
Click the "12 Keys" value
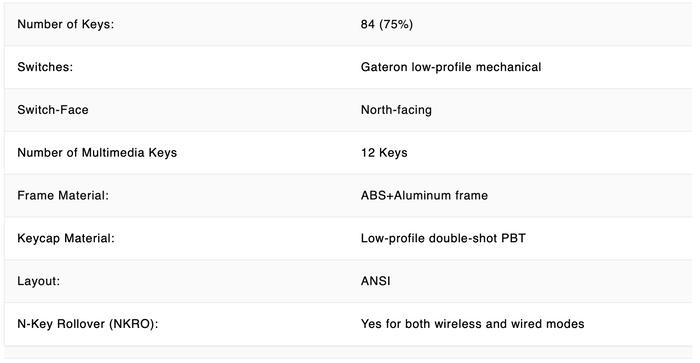(384, 153)
